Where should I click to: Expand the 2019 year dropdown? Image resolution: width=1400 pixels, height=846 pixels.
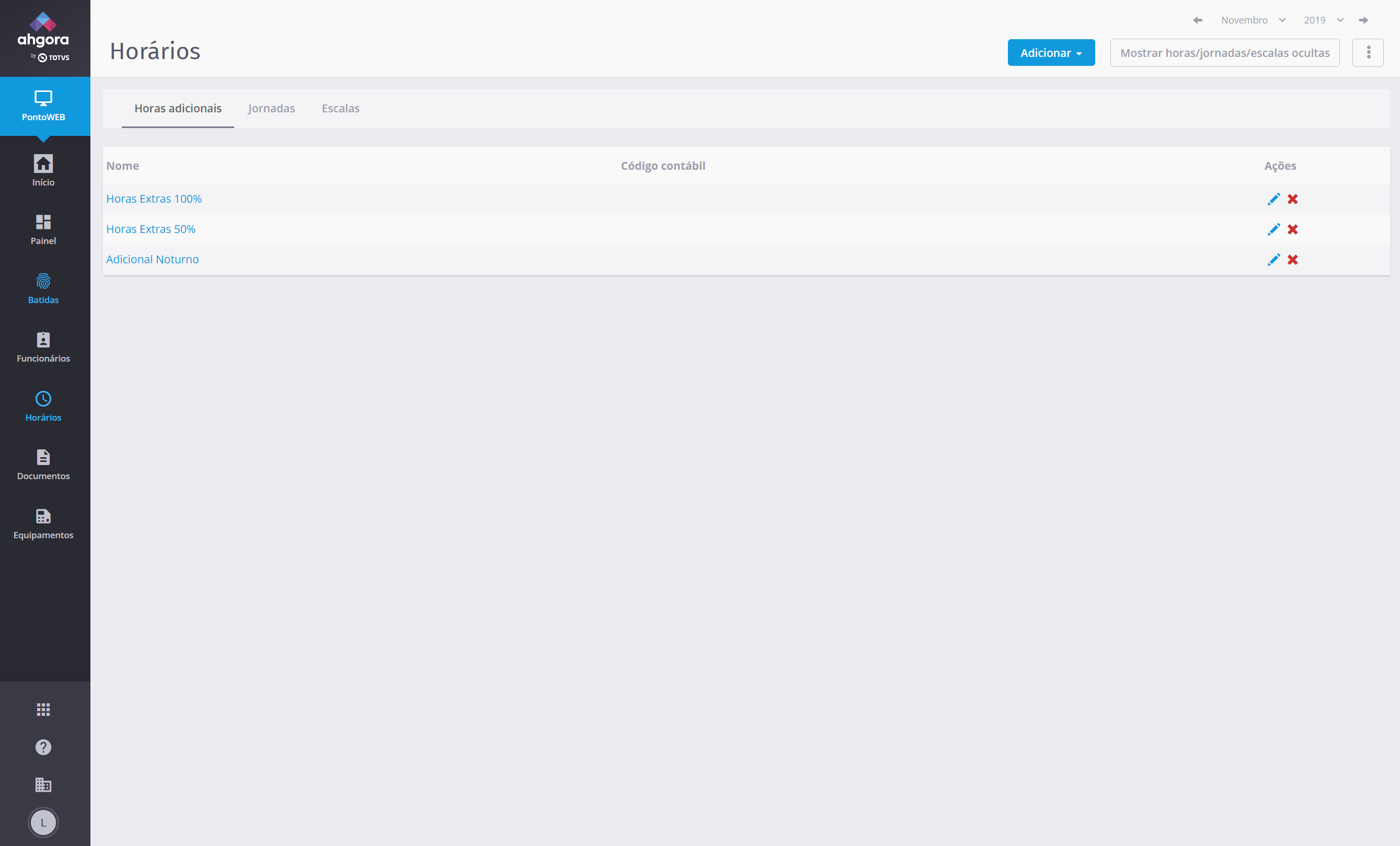(x=1323, y=20)
